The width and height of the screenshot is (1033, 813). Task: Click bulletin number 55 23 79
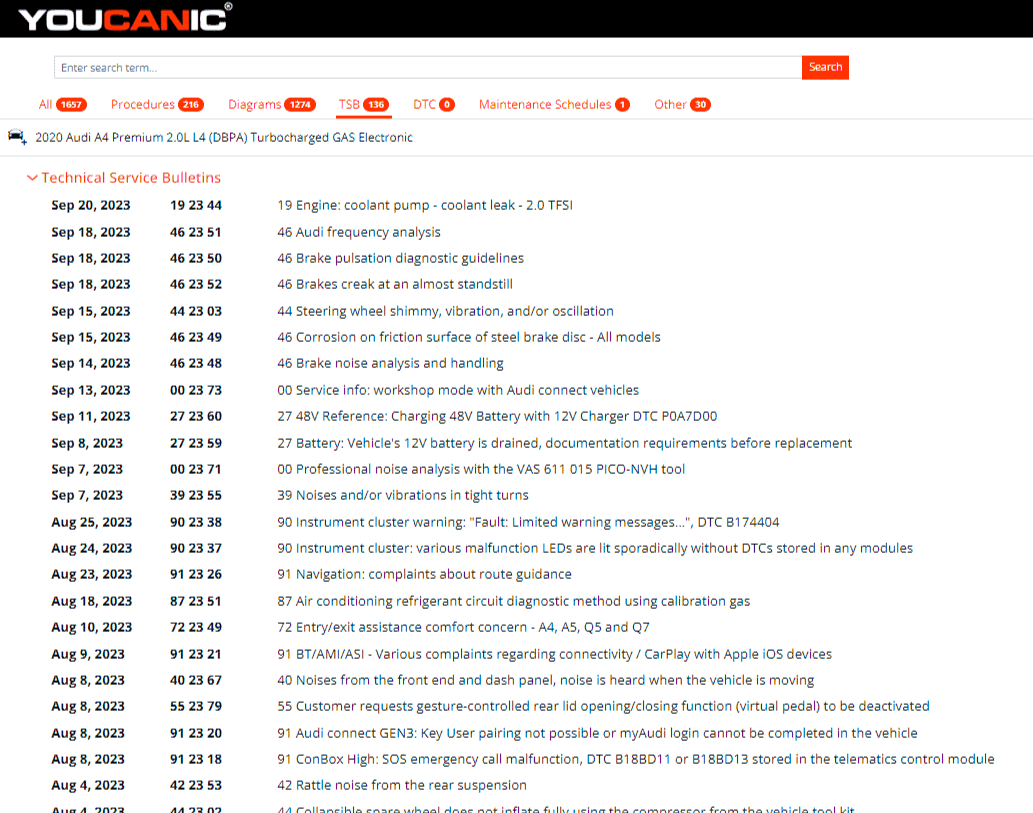click(196, 706)
